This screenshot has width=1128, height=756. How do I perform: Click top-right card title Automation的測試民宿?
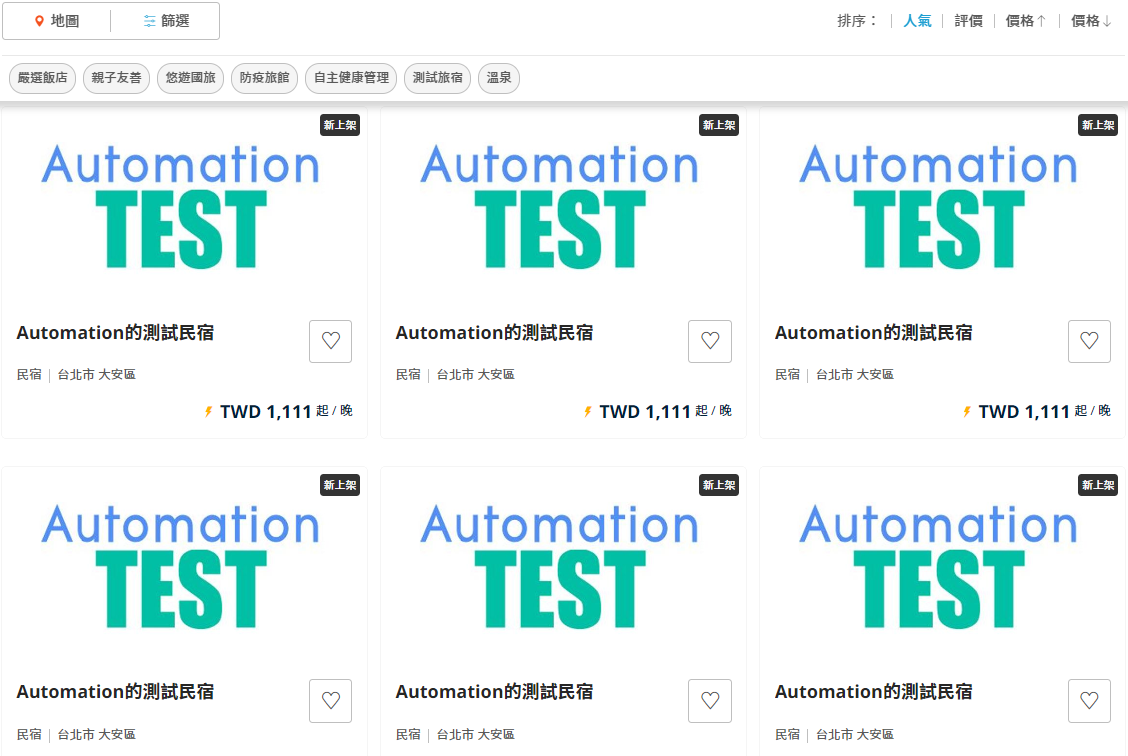pyautogui.click(x=873, y=333)
